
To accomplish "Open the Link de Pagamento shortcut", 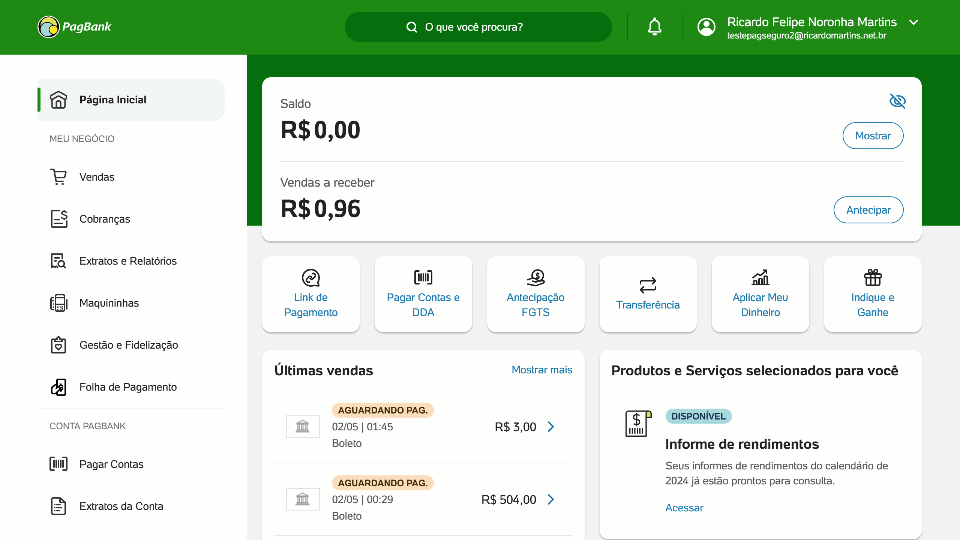I will (x=310, y=294).
